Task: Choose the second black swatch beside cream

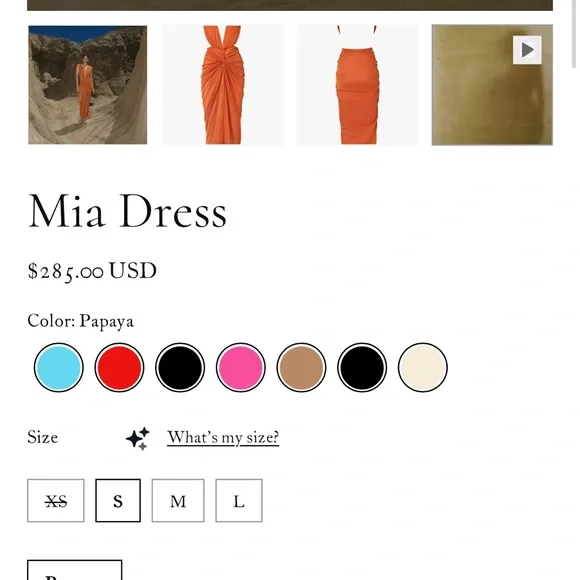Action: click(362, 367)
